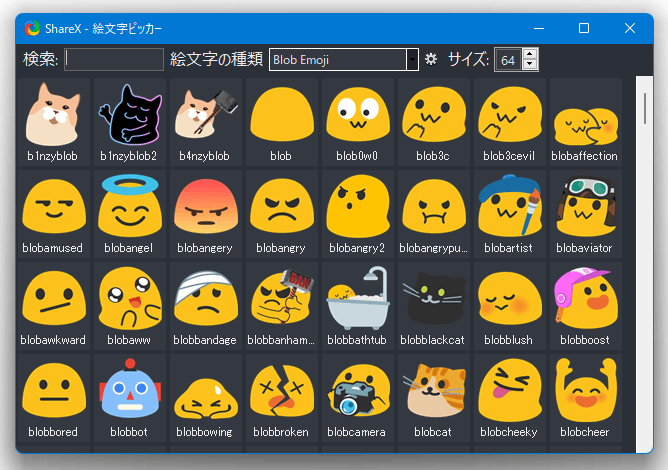668x470 pixels.
Task: Pick the blobbowing emoji
Action: [206, 398]
